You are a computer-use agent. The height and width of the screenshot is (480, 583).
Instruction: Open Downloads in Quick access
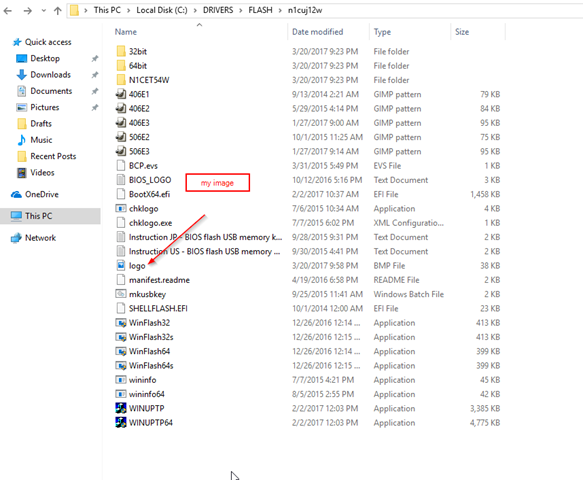point(51,75)
